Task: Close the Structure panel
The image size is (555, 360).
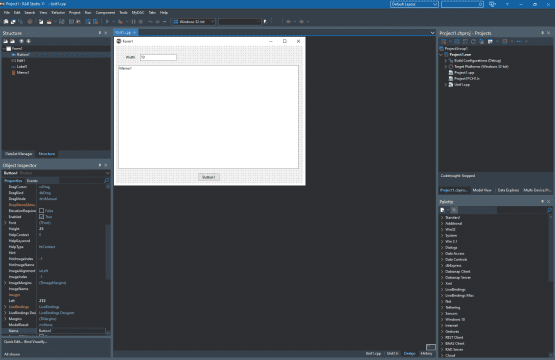Action: pos(106,33)
